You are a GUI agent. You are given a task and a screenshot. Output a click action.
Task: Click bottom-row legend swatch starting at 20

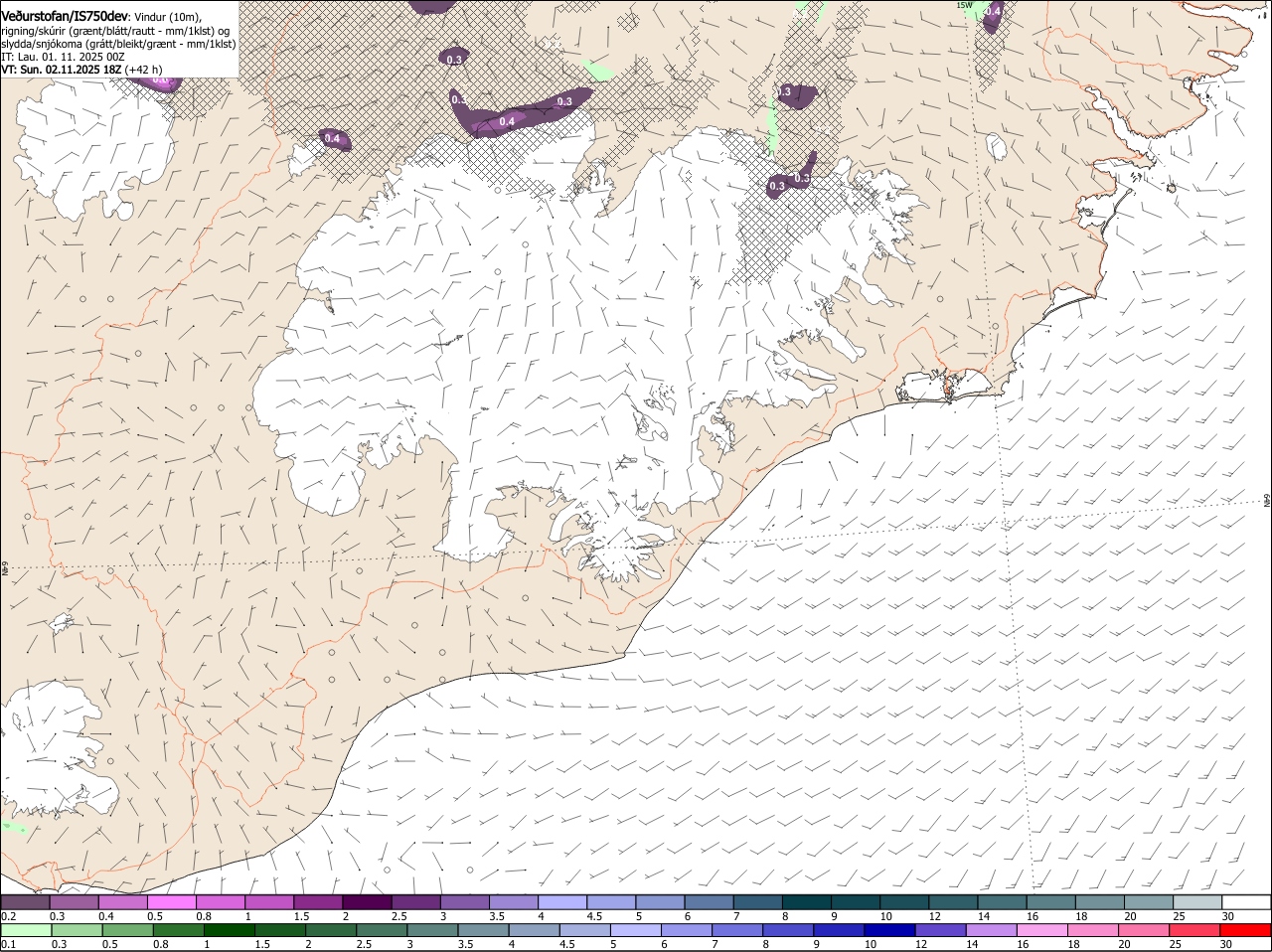pos(1143,930)
